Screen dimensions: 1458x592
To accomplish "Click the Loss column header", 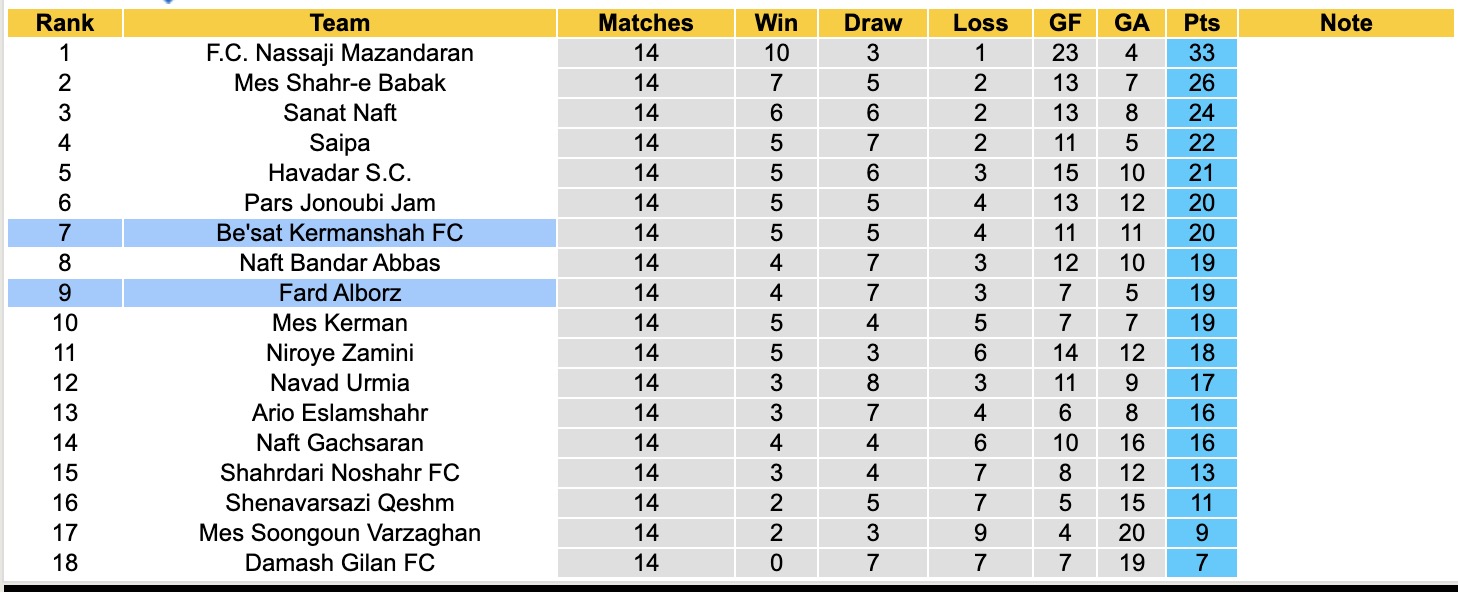I will (980, 23).
